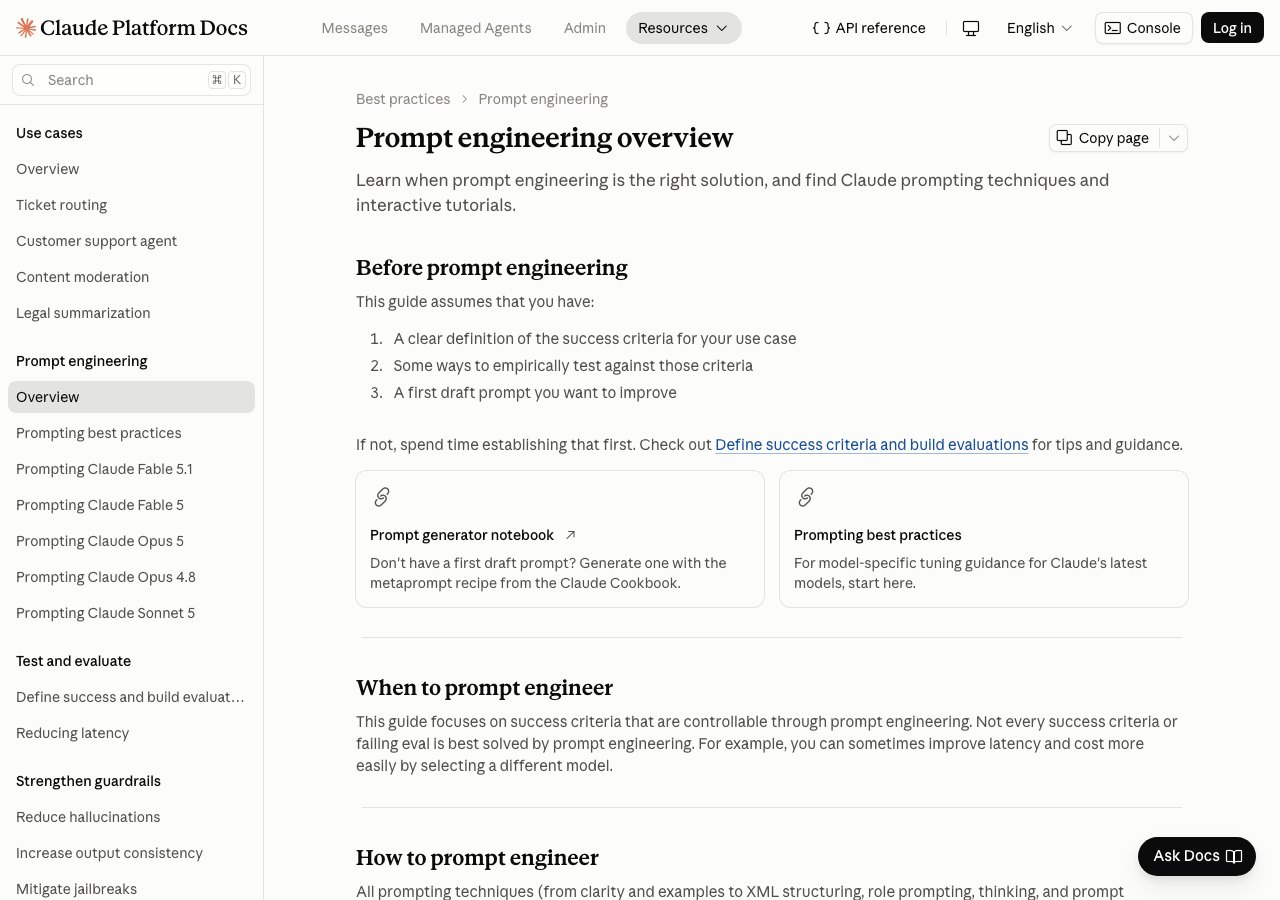1280x900 pixels.
Task: Click the Copy page button
Action: tap(1104, 138)
